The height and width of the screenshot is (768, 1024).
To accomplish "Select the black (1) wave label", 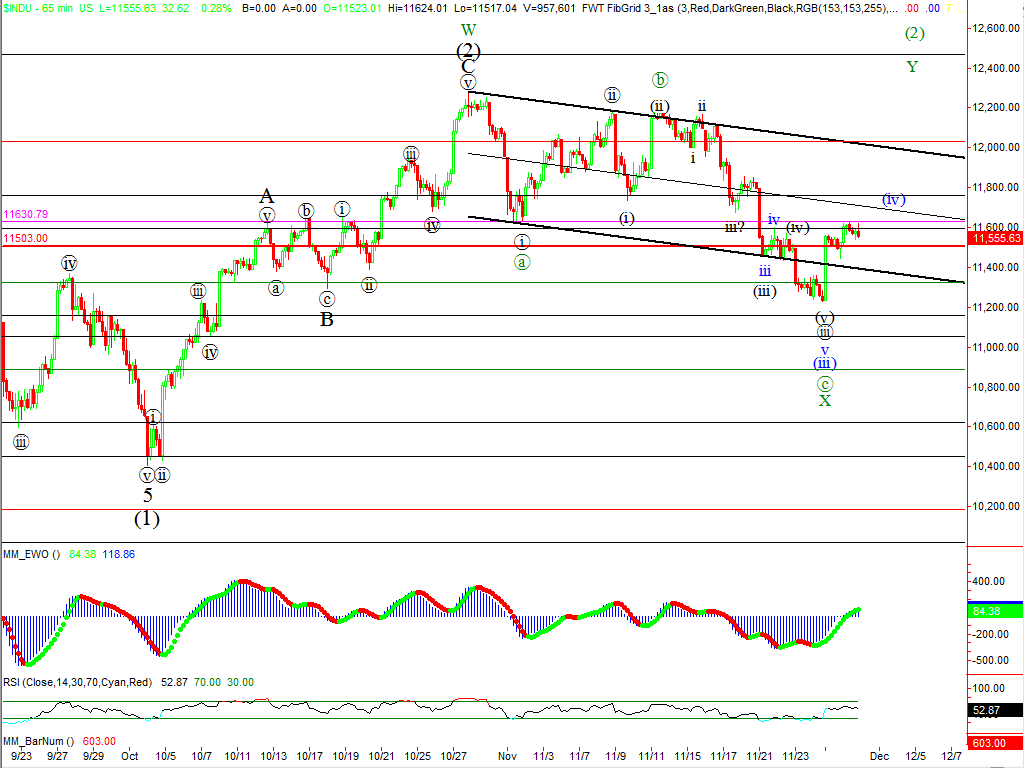I will point(147,518).
